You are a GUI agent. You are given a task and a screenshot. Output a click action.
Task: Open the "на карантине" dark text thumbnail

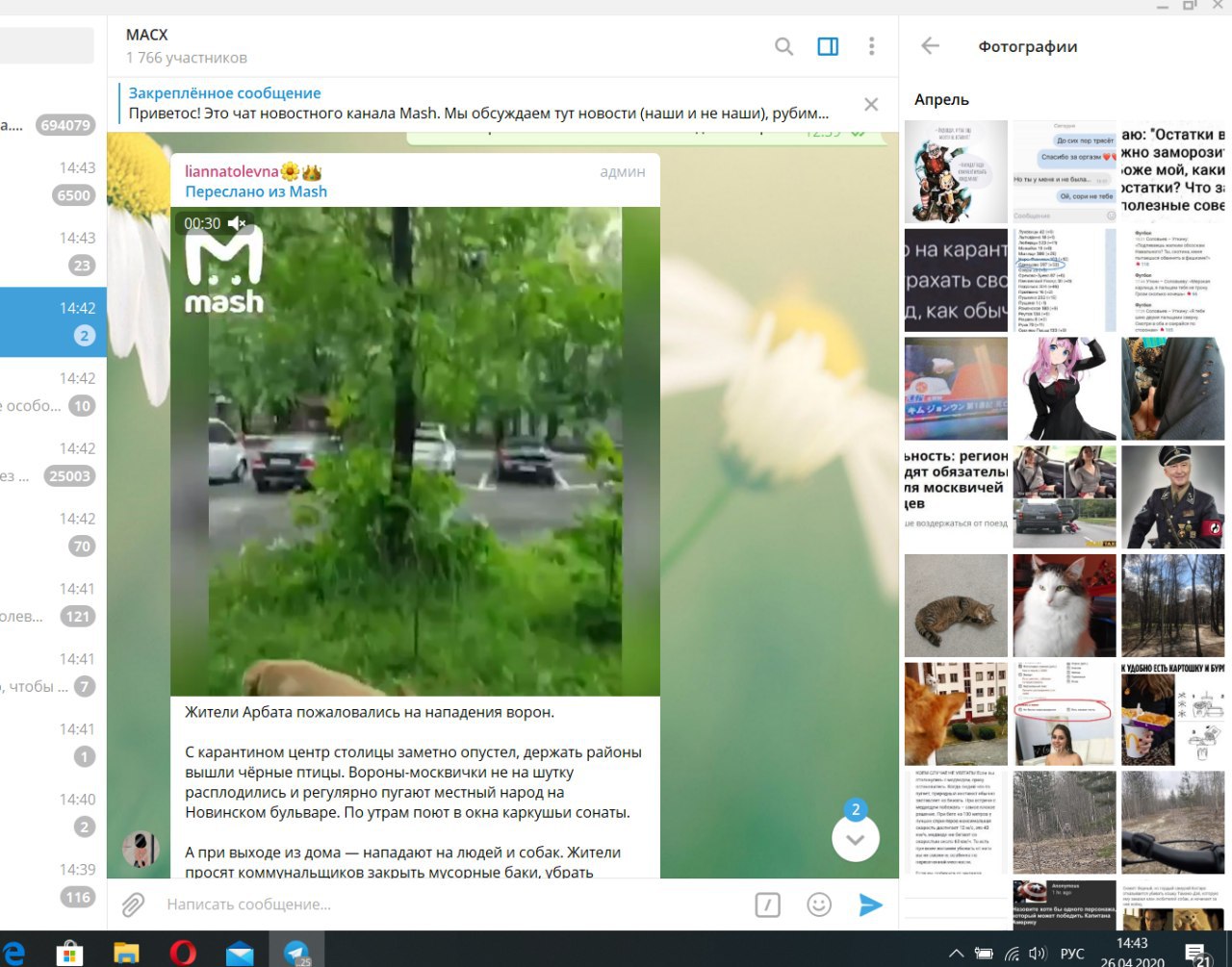click(x=956, y=280)
